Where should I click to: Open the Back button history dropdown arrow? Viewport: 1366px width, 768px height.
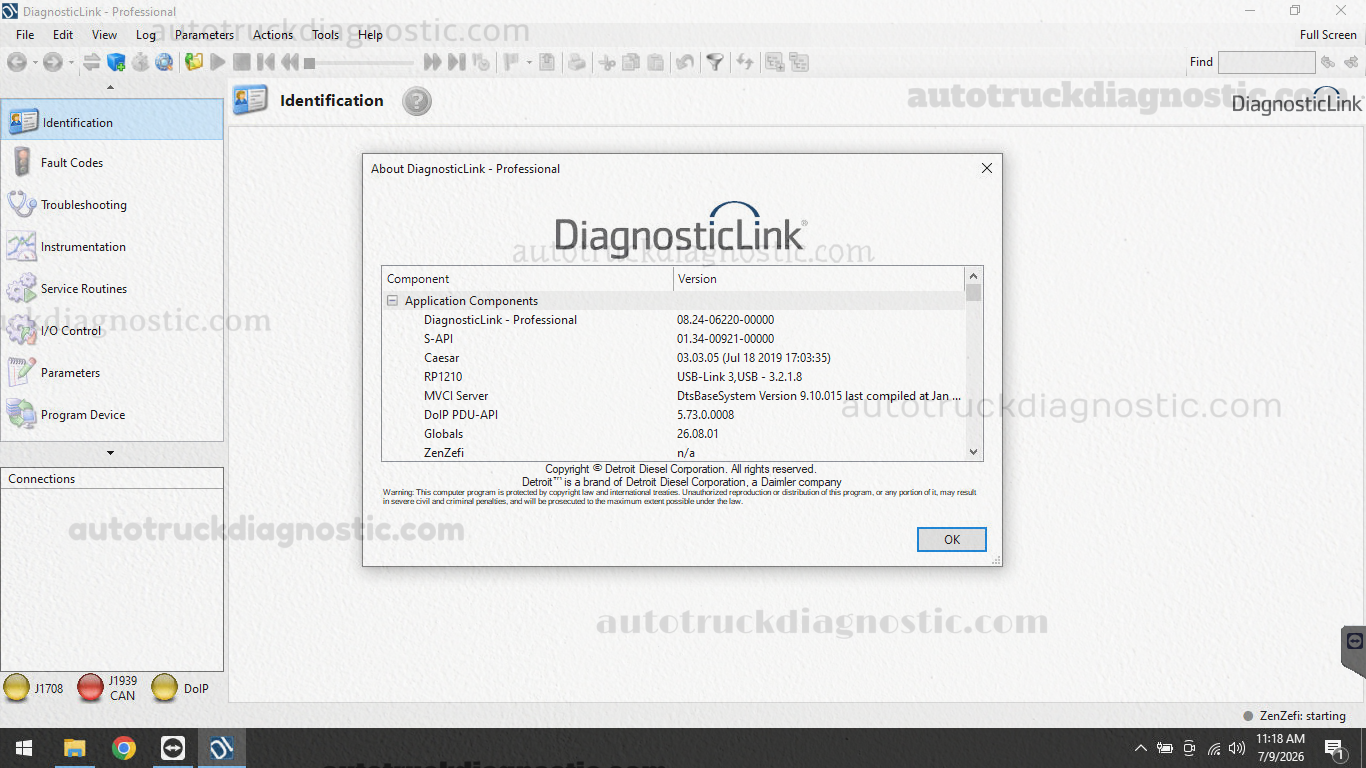tap(34, 62)
